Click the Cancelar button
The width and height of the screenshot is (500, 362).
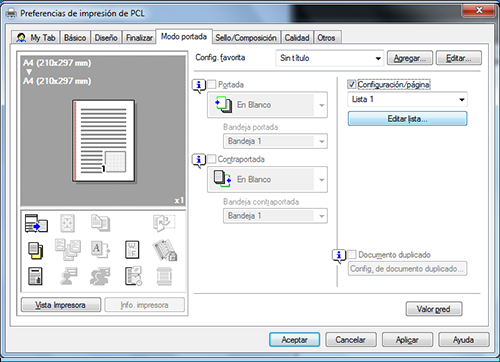pos(351,340)
